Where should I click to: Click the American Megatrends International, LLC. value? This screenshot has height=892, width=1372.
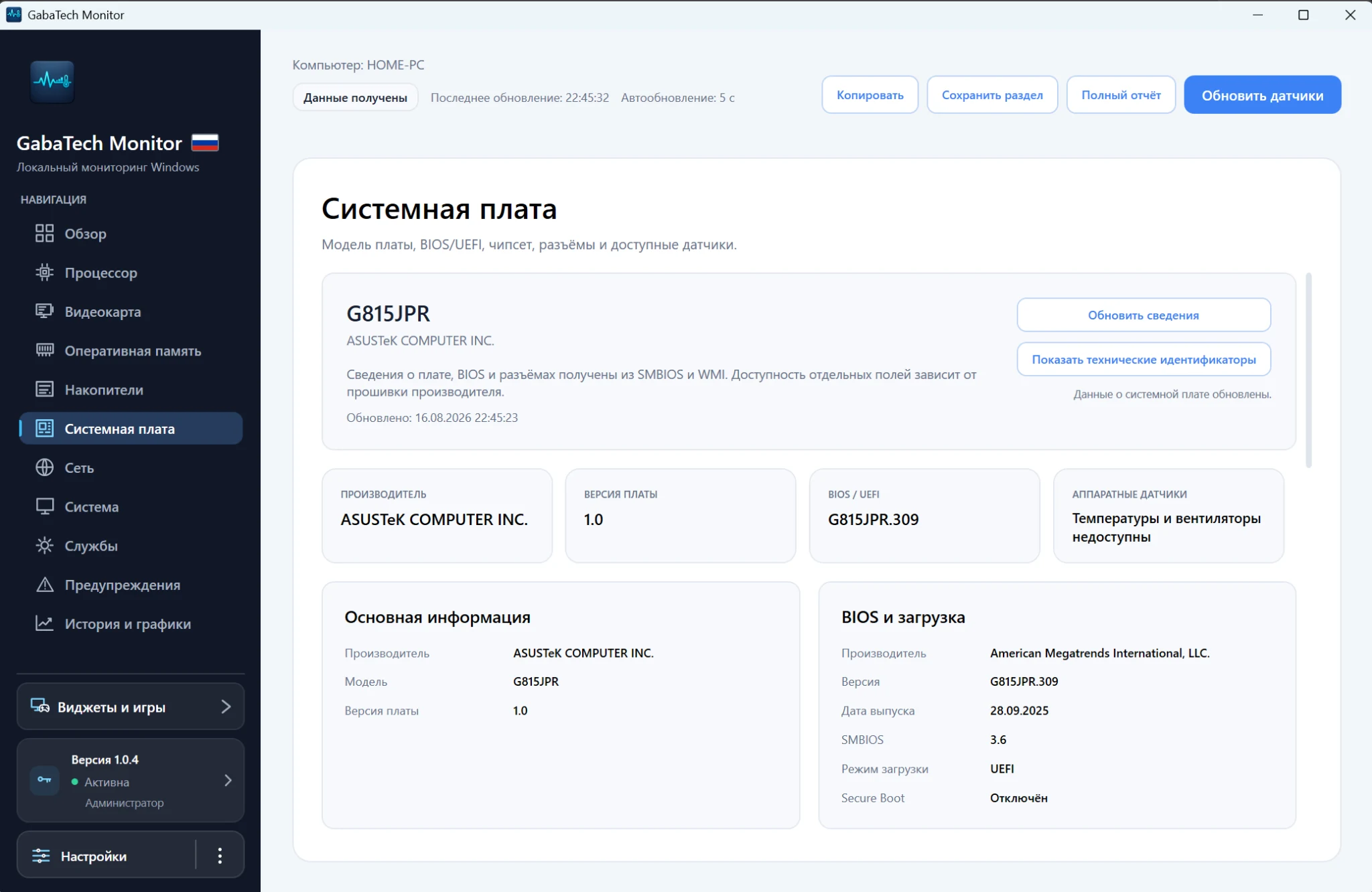[x=1099, y=653]
